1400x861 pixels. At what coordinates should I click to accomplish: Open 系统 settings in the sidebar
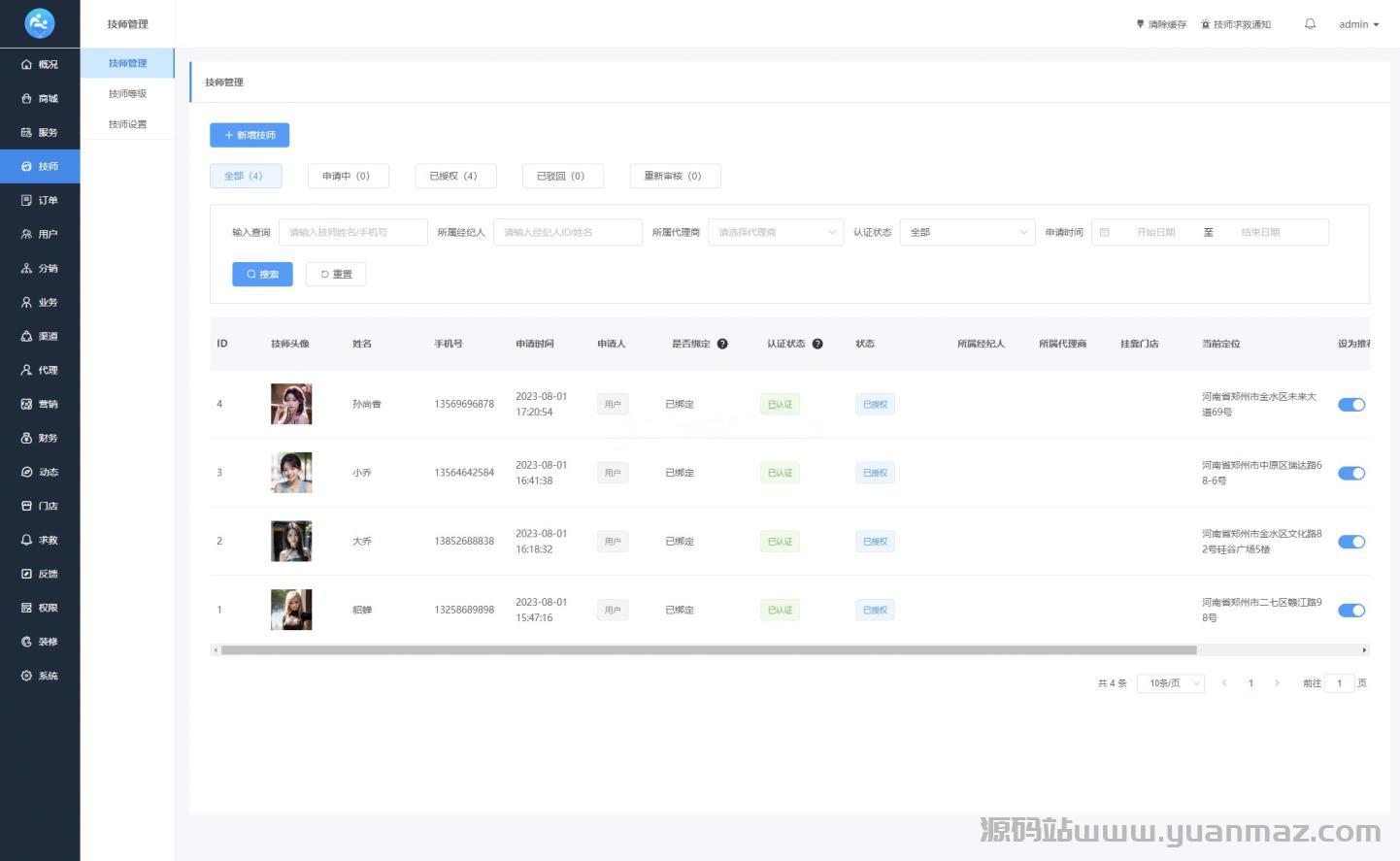pos(40,676)
